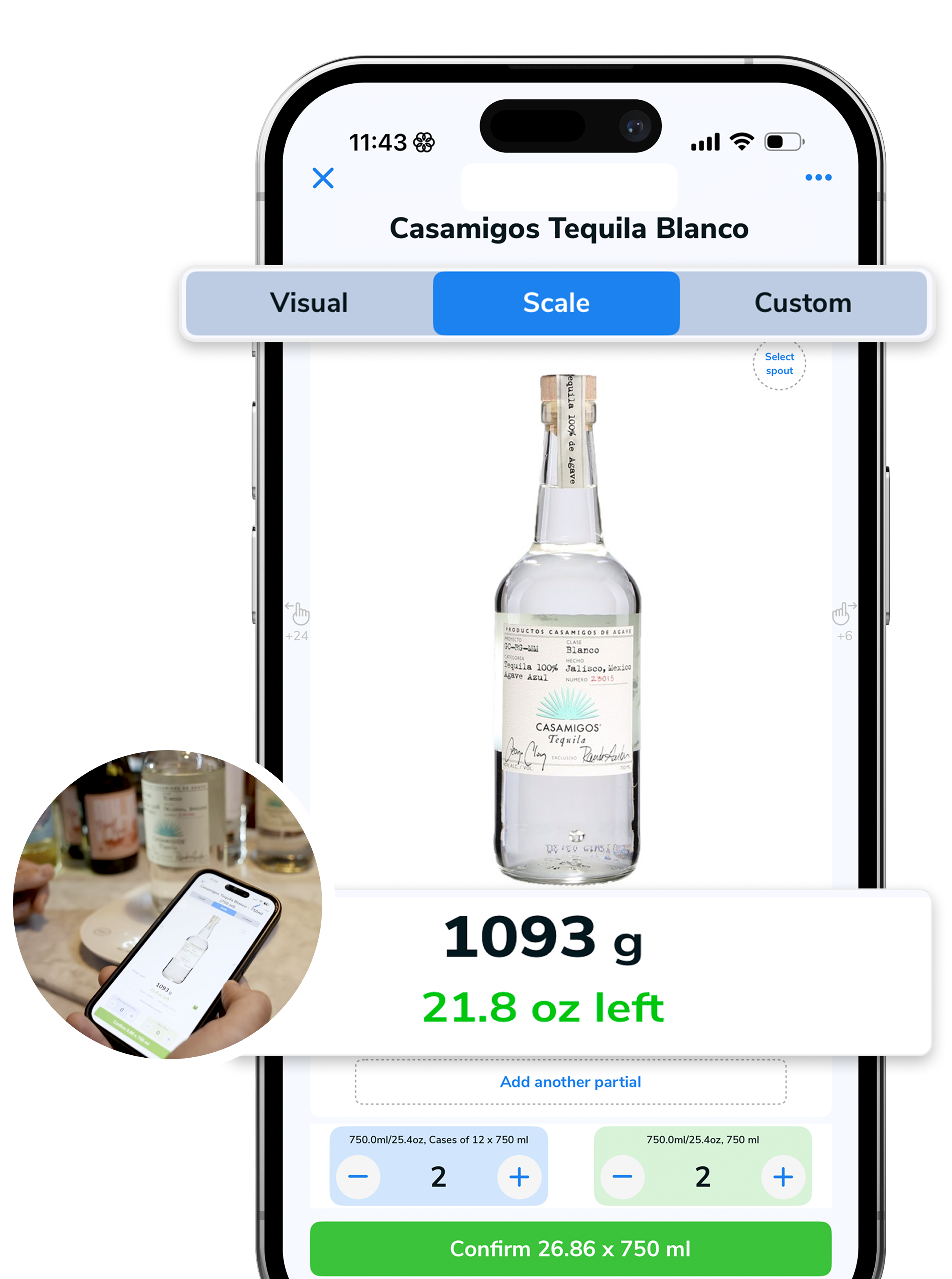Viewport: 952px width, 1279px height.
Task: Click the Add another partial link
Action: point(570,1082)
